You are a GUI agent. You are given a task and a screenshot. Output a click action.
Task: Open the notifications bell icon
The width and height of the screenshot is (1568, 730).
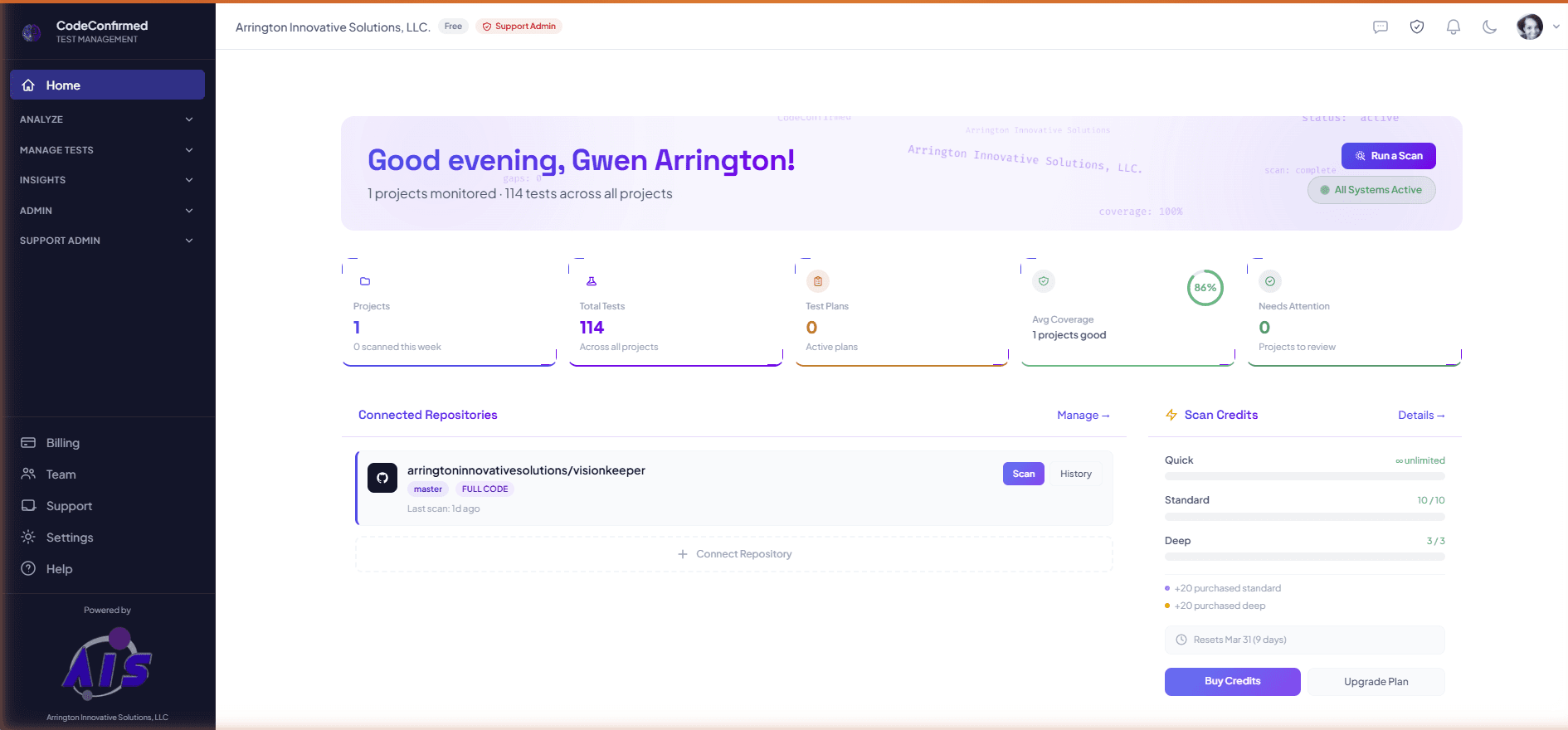[x=1454, y=27]
